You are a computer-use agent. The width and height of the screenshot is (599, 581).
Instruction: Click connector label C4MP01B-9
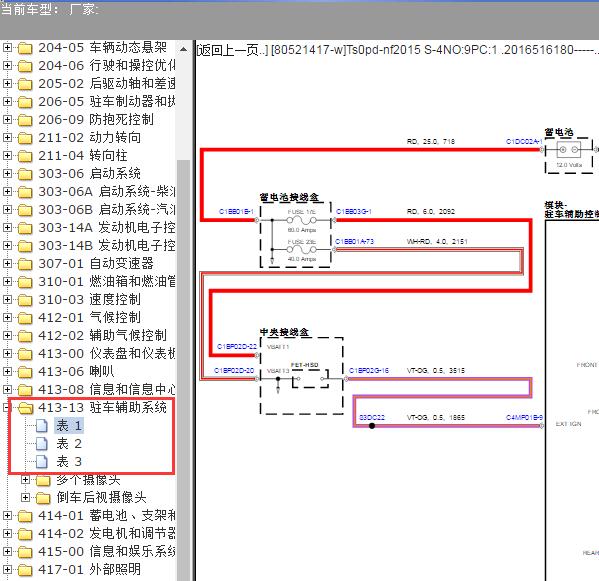tap(525, 418)
